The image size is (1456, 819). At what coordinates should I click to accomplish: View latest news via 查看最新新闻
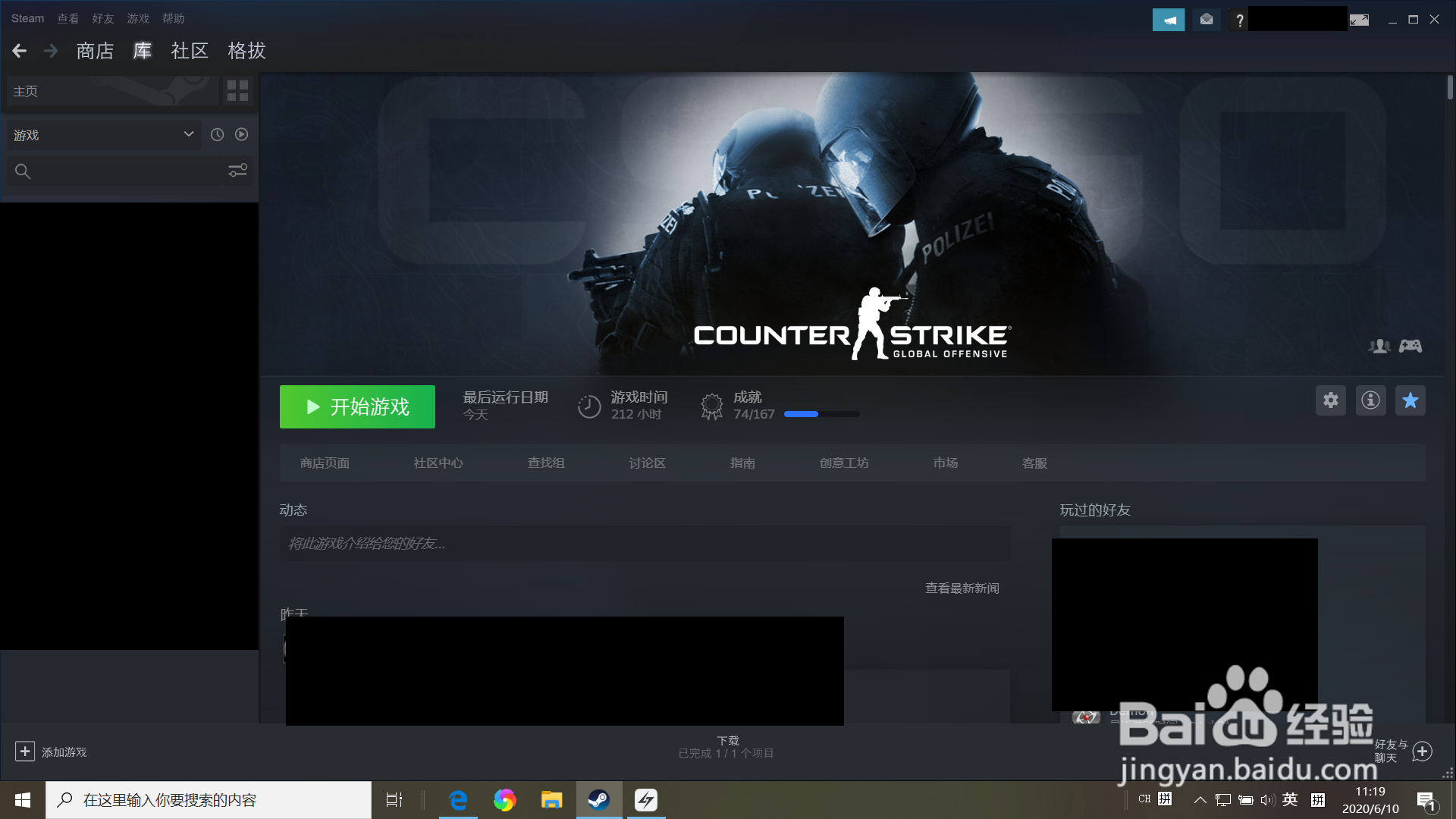pos(962,588)
